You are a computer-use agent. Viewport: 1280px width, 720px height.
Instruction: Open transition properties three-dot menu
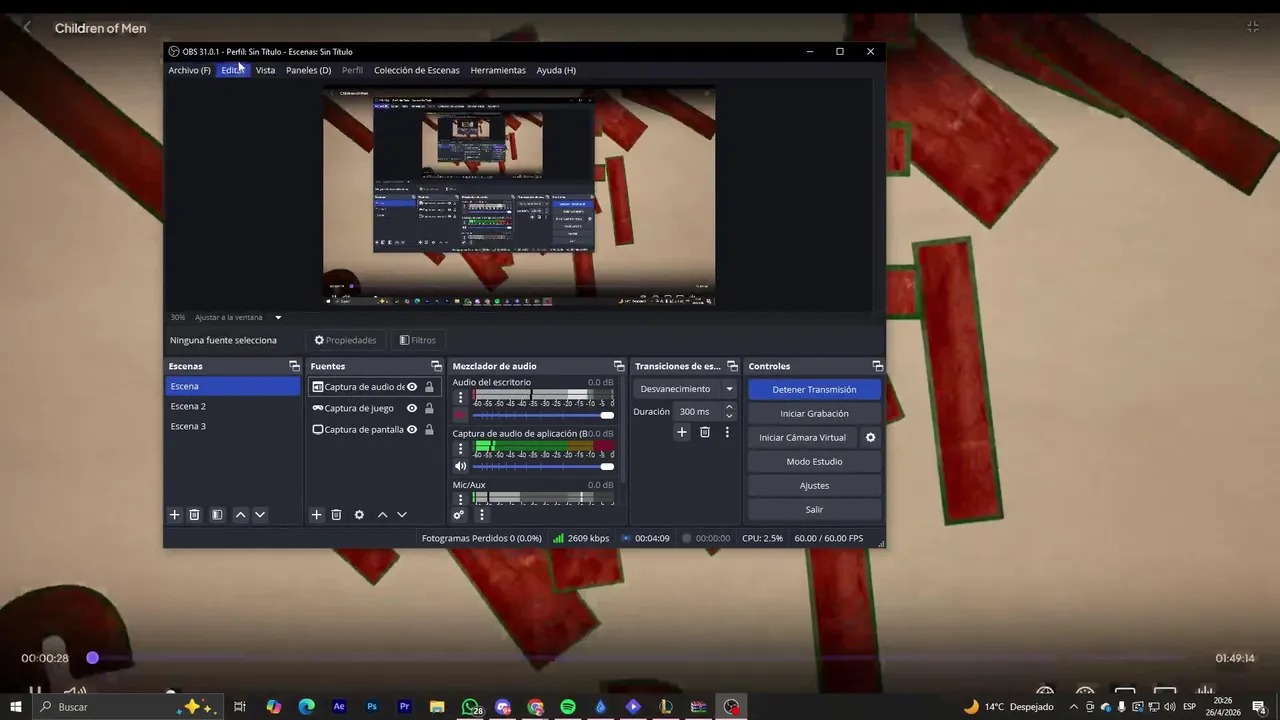point(727,432)
